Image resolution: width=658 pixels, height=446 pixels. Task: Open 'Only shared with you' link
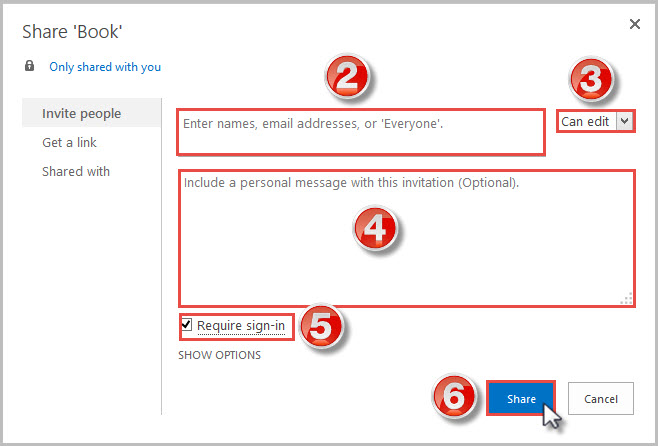(x=105, y=67)
